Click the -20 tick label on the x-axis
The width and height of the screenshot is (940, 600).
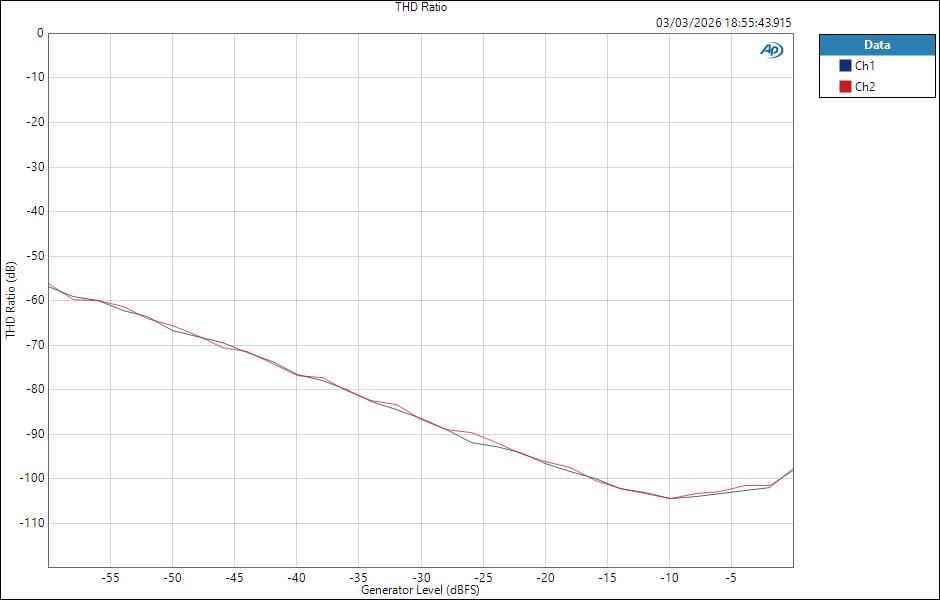click(545, 578)
